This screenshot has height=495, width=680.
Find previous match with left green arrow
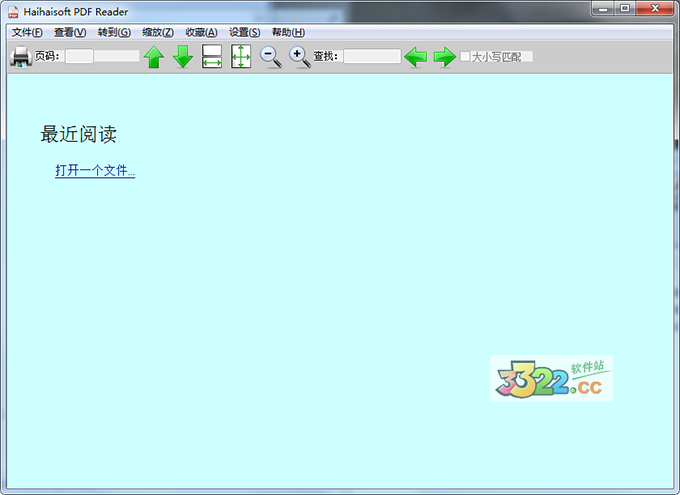(x=415, y=57)
